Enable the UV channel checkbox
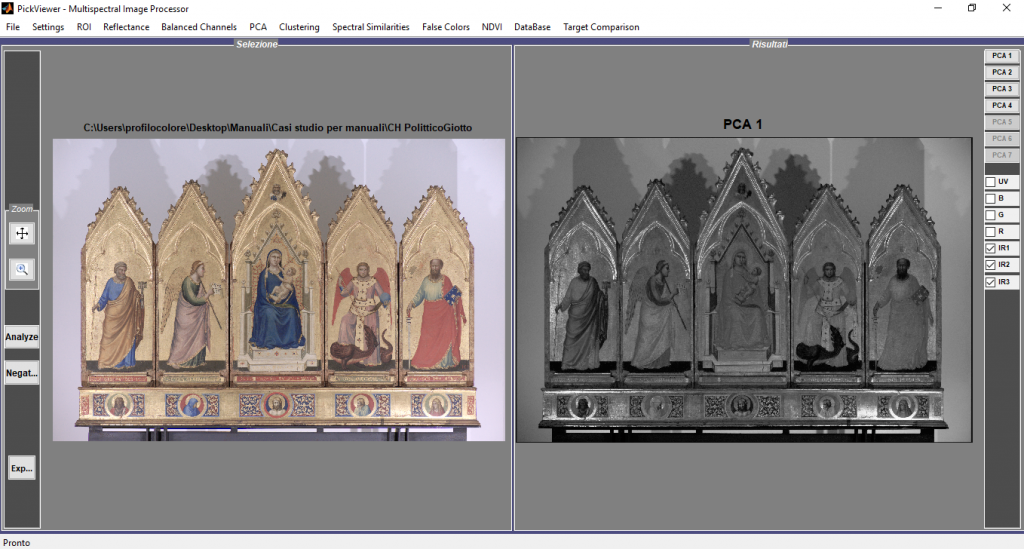1024x549 pixels. pyautogui.click(x=991, y=181)
